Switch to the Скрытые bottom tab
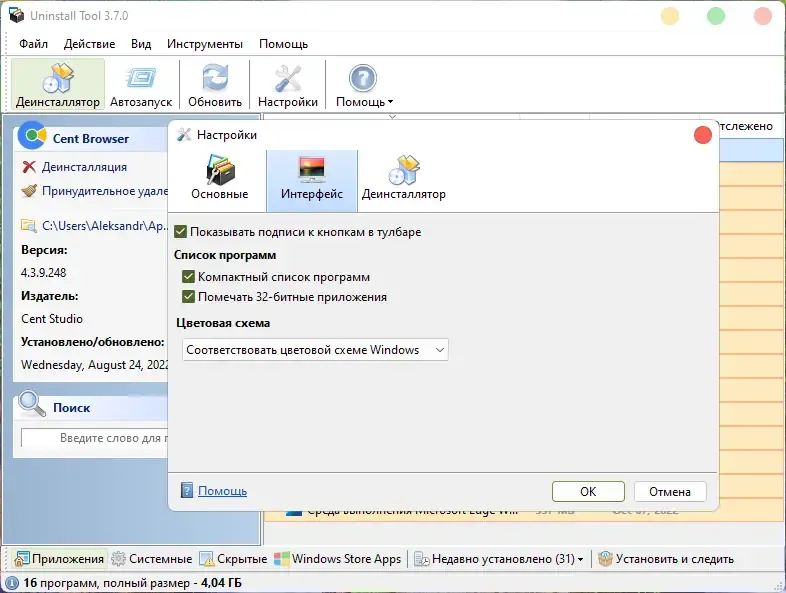 click(234, 558)
